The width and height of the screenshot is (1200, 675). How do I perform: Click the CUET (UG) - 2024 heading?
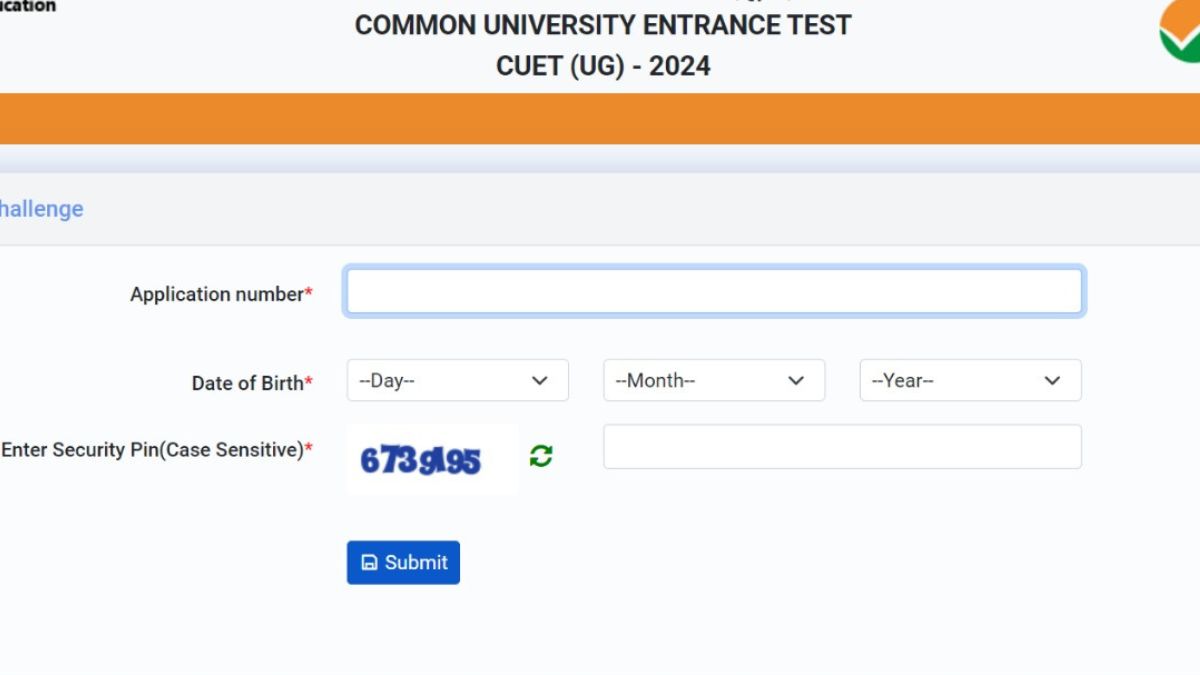[603, 66]
